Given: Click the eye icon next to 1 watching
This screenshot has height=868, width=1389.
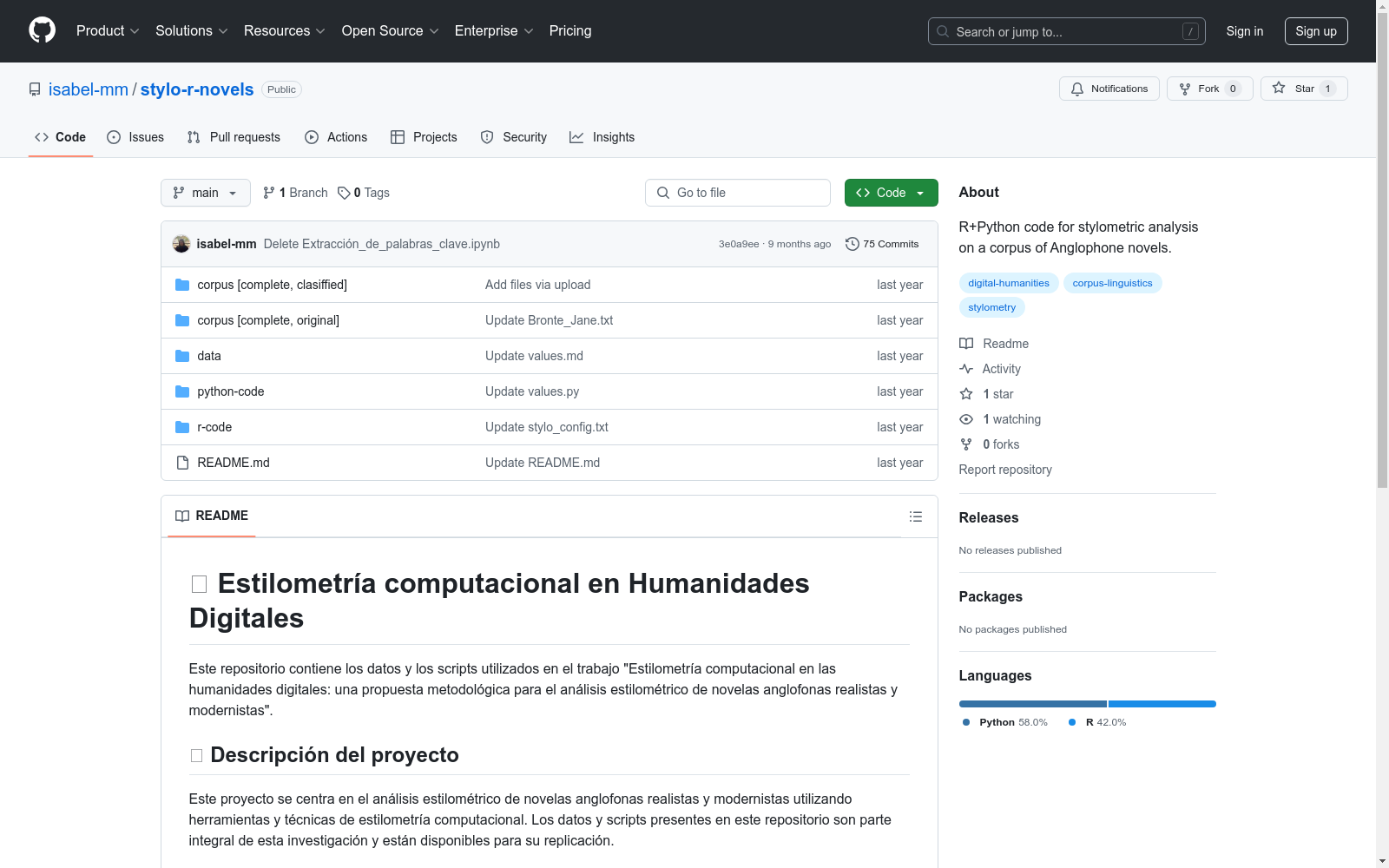Looking at the screenshot, I should 966,419.
